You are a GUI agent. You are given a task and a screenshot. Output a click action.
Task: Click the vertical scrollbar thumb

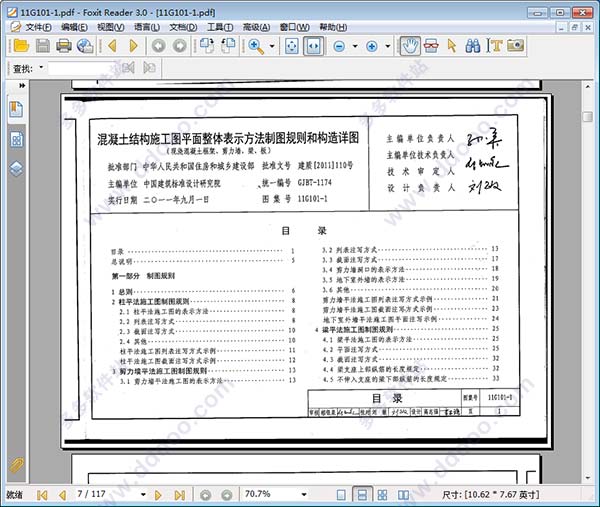click(587, 117)
